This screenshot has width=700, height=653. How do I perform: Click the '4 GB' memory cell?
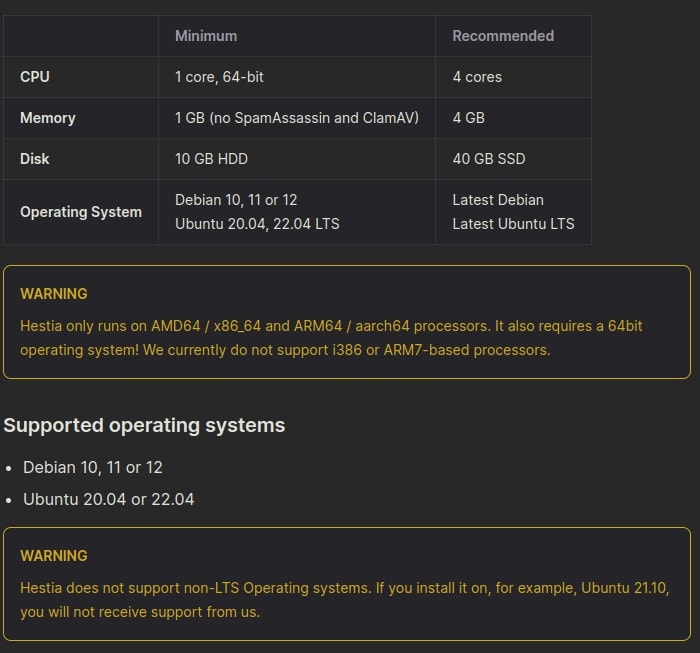point(469,118)
